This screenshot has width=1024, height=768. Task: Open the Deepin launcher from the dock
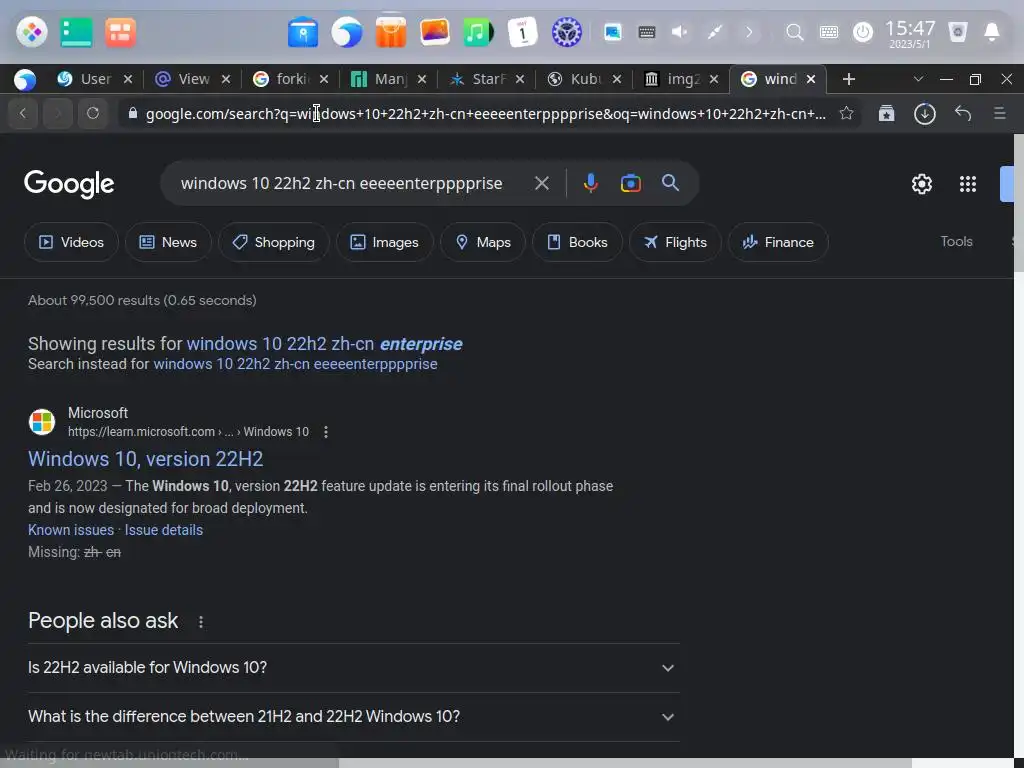pos(31,32)
